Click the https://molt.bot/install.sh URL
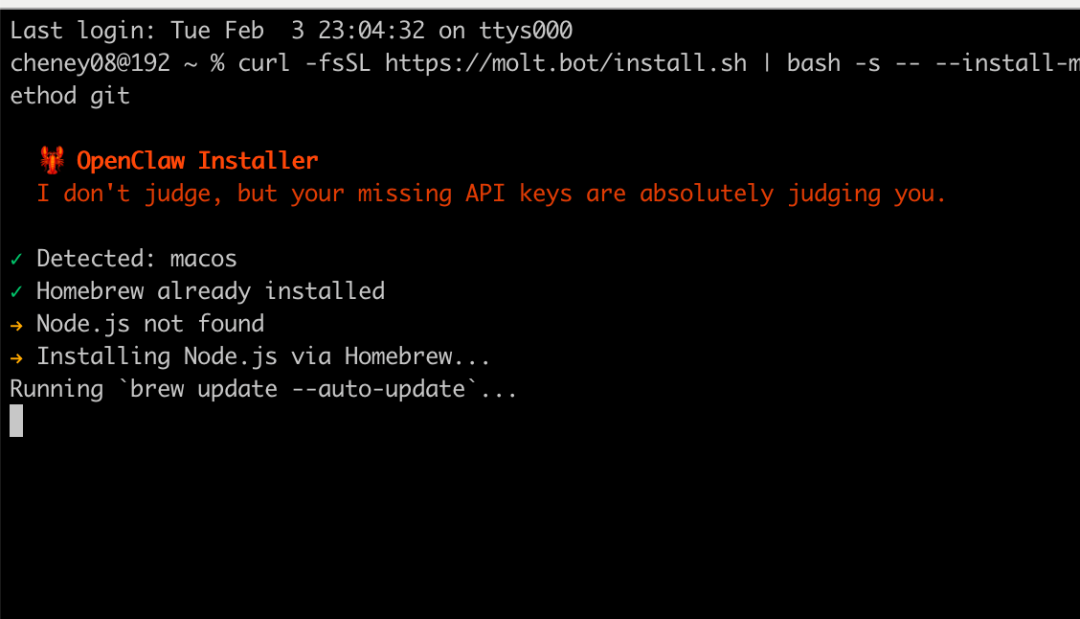 565,63
